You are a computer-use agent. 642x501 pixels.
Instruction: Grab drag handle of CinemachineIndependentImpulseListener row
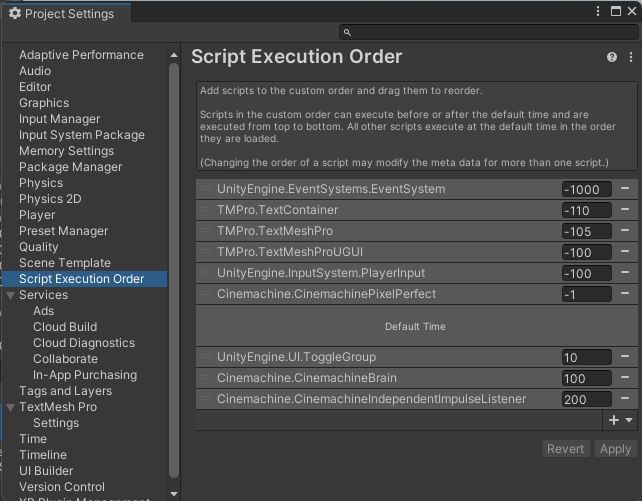click(206, 399)
